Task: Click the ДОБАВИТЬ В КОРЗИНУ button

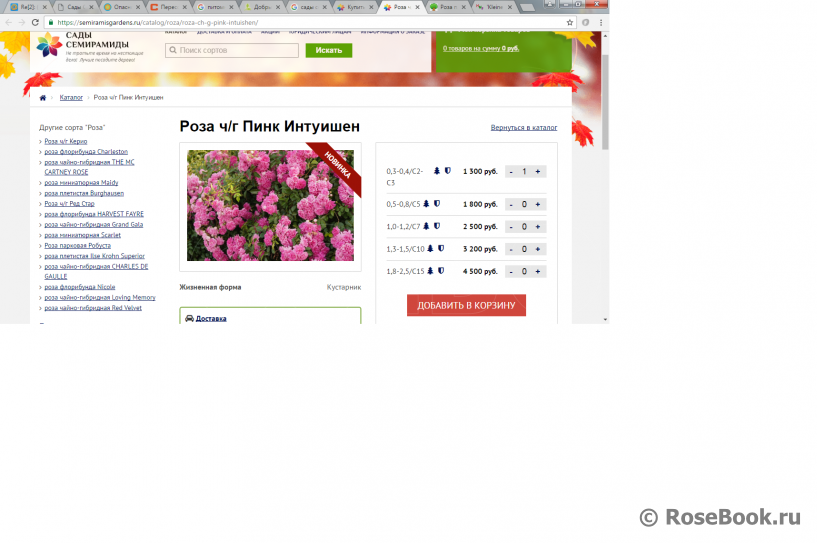Action: [x=466, y=305]
